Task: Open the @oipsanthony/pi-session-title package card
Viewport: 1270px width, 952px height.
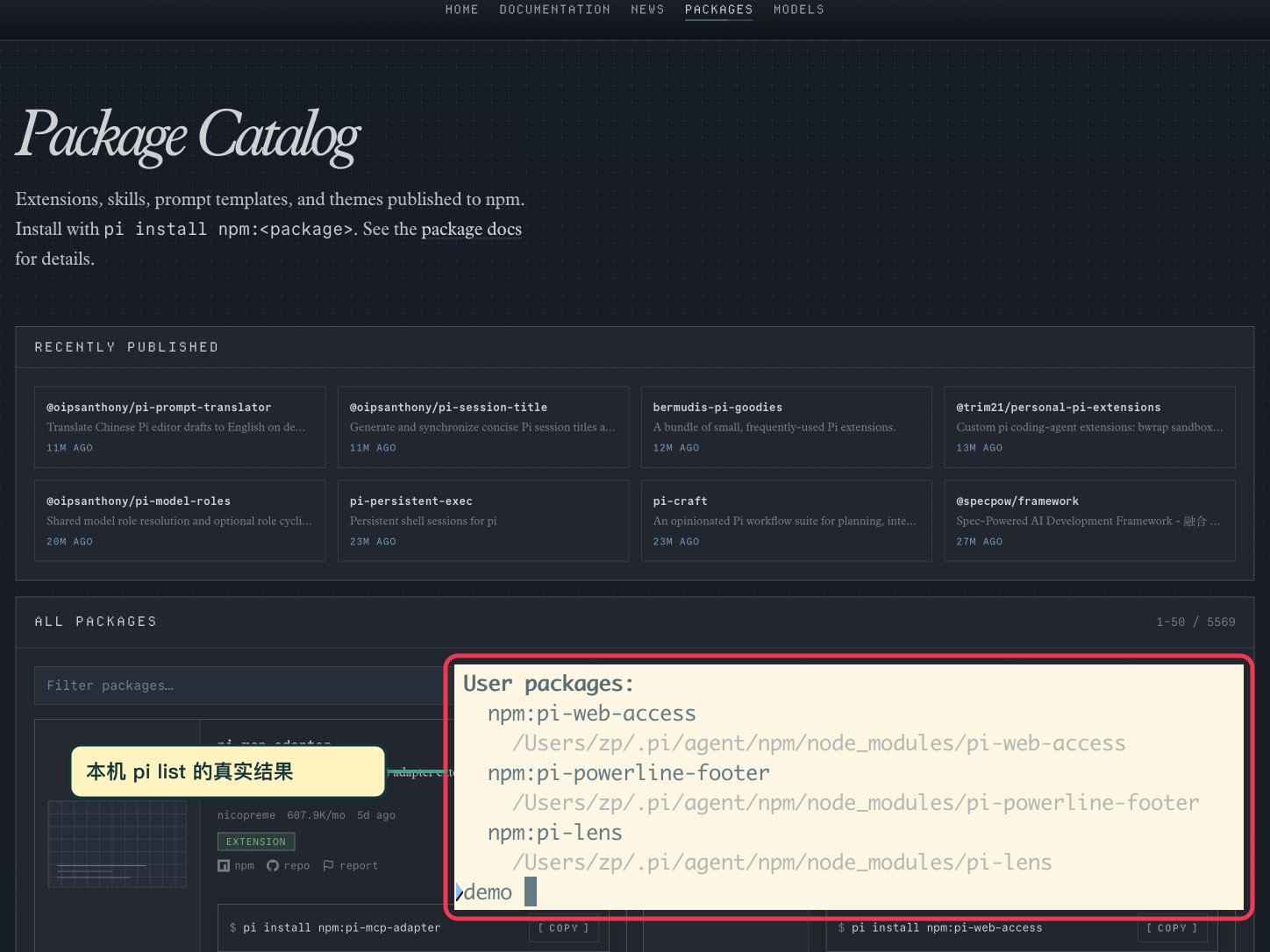Action: [x=483, y=427]
